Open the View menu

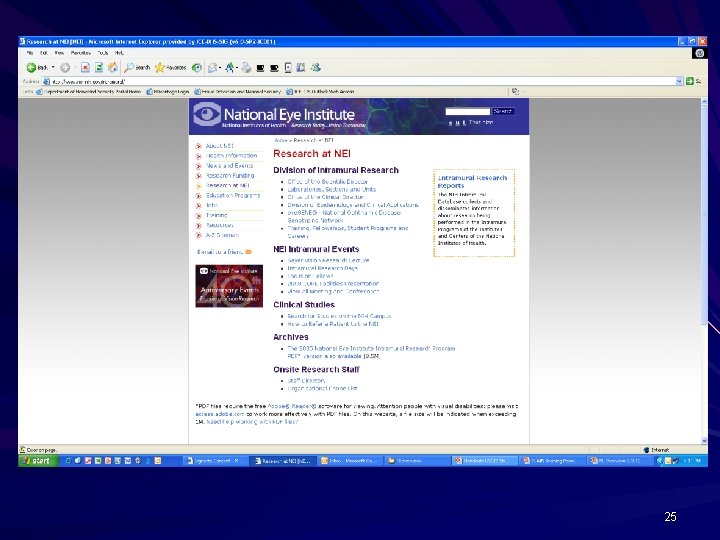tap(59, 53)
